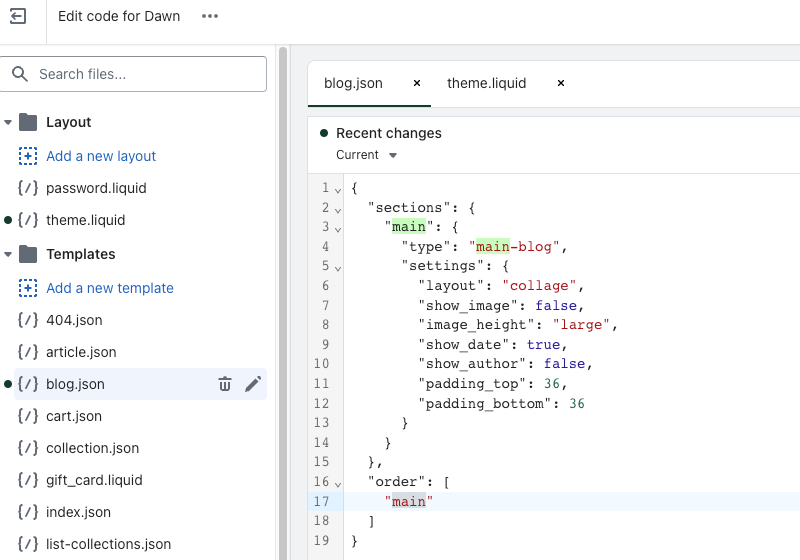Click the Add a new template link
Image resolution: width=800 pixels, height=560 pixels.
coord(110,288)
